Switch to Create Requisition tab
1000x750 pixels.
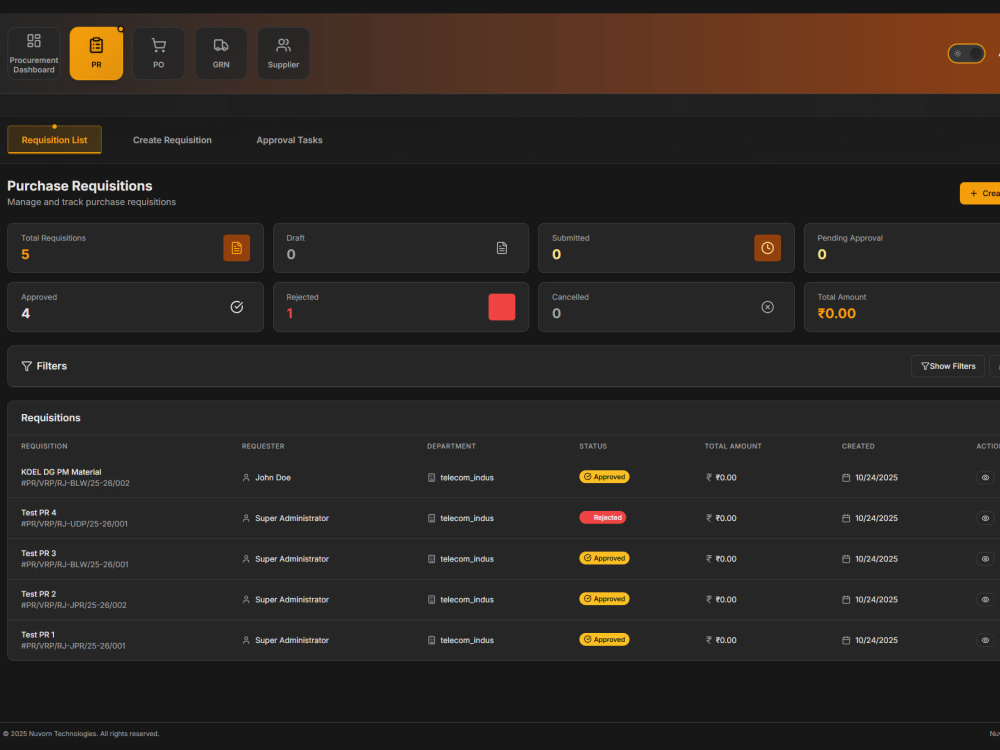coord(172,140)
